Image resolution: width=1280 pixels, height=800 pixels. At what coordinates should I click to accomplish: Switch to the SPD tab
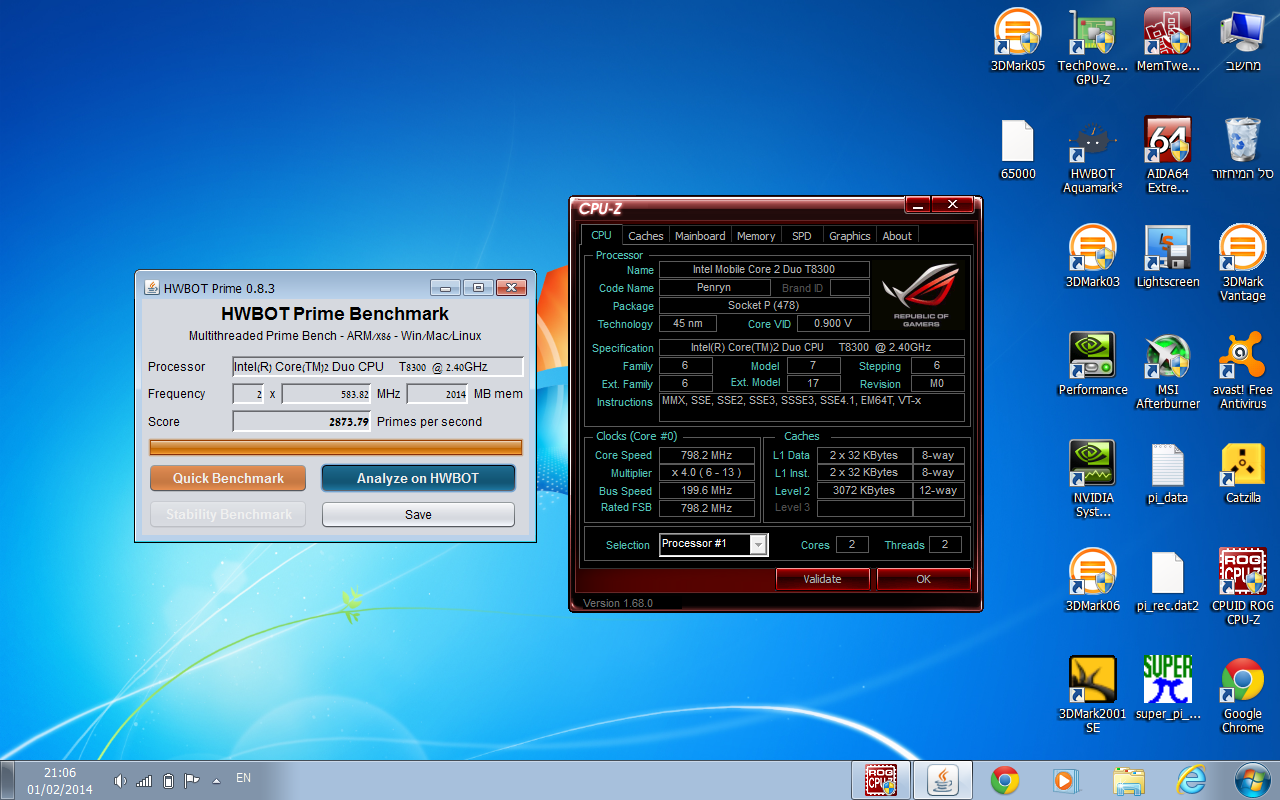(x=802, y=236)
